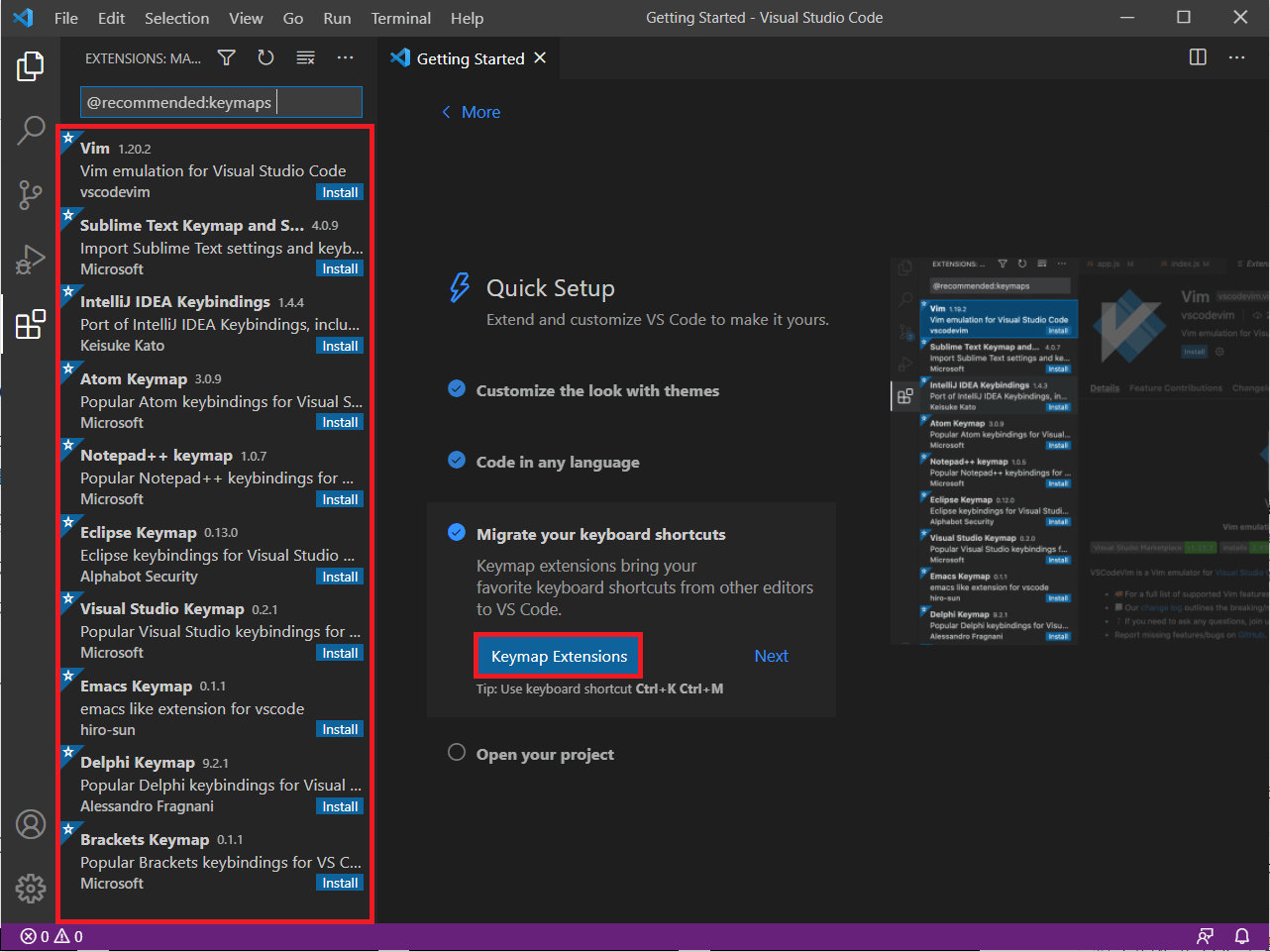1270x952 pixels.
Task: Close the Getting Started tab
Action: [540, 58]
